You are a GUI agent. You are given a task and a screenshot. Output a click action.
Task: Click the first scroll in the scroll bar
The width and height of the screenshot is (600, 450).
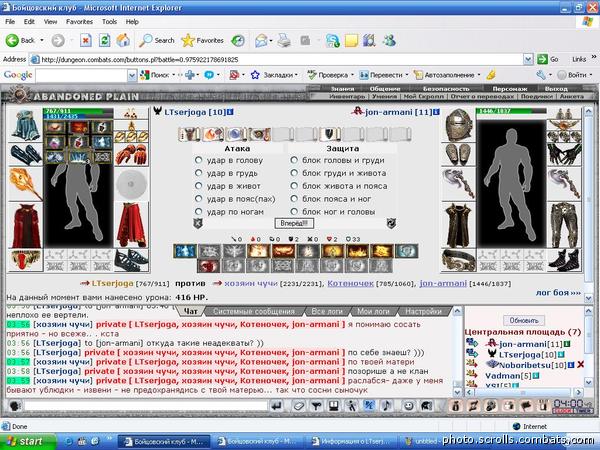pos(189,134)
